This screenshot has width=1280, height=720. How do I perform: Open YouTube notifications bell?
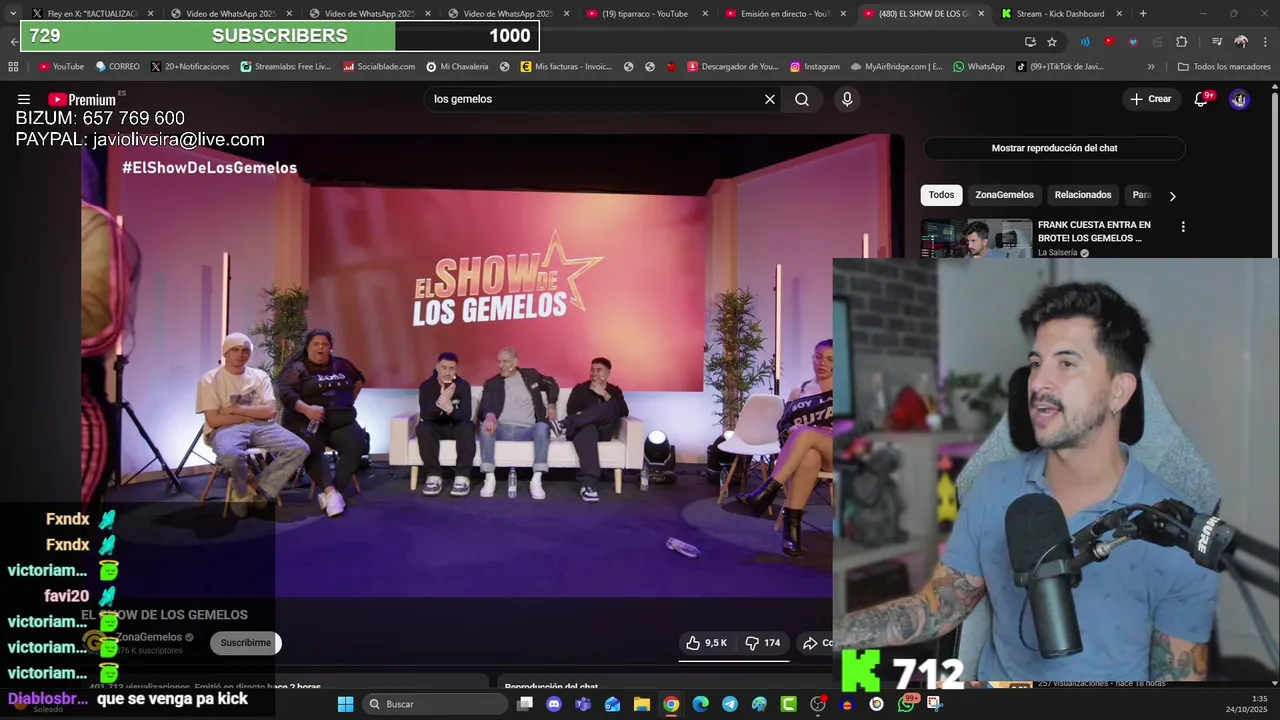click(1201, 99)
